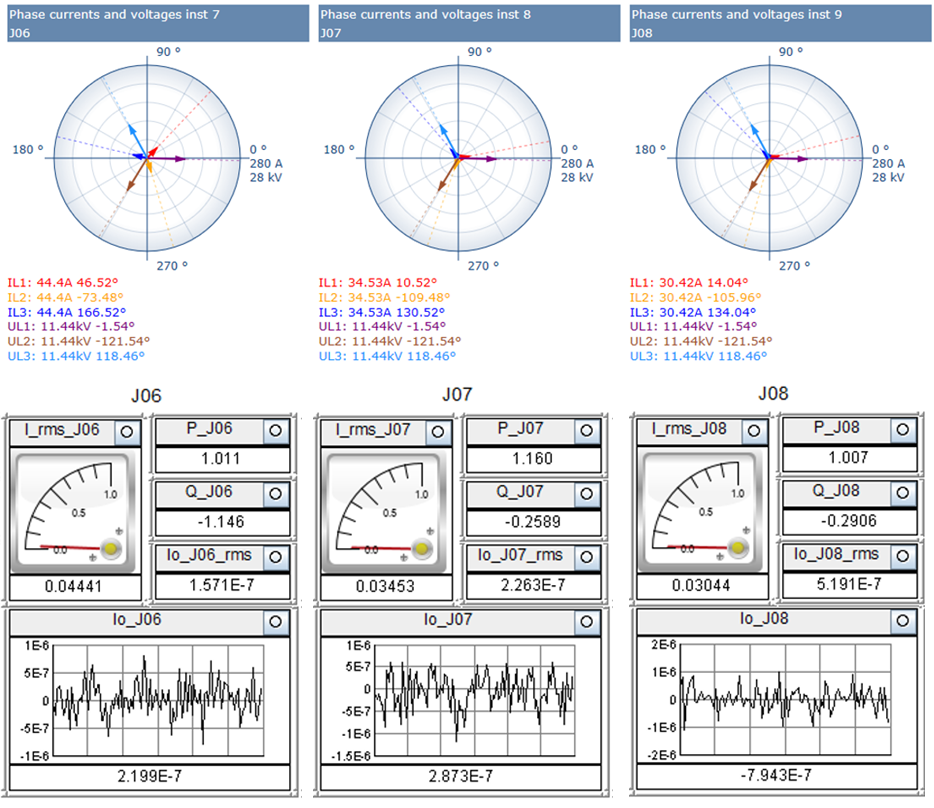Click the Io_J08 value -7.943E-7
The image size is (934, 808).
(776, 775)
